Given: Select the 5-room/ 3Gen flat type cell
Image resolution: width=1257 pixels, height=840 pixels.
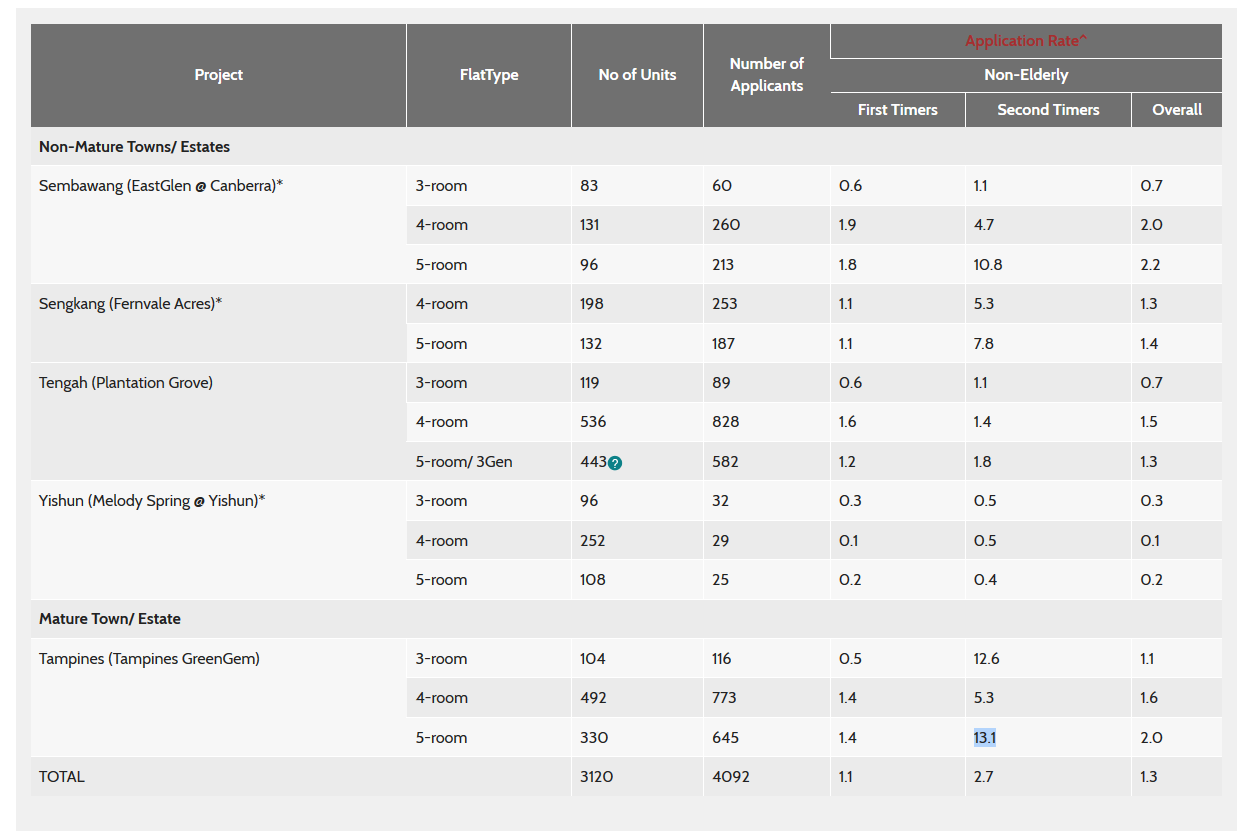Looking at the screenshot, I should coord(464,462).
